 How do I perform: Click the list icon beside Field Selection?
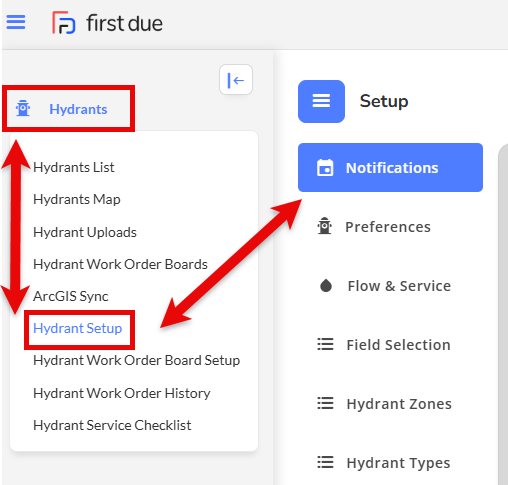(x=325, y=344)
